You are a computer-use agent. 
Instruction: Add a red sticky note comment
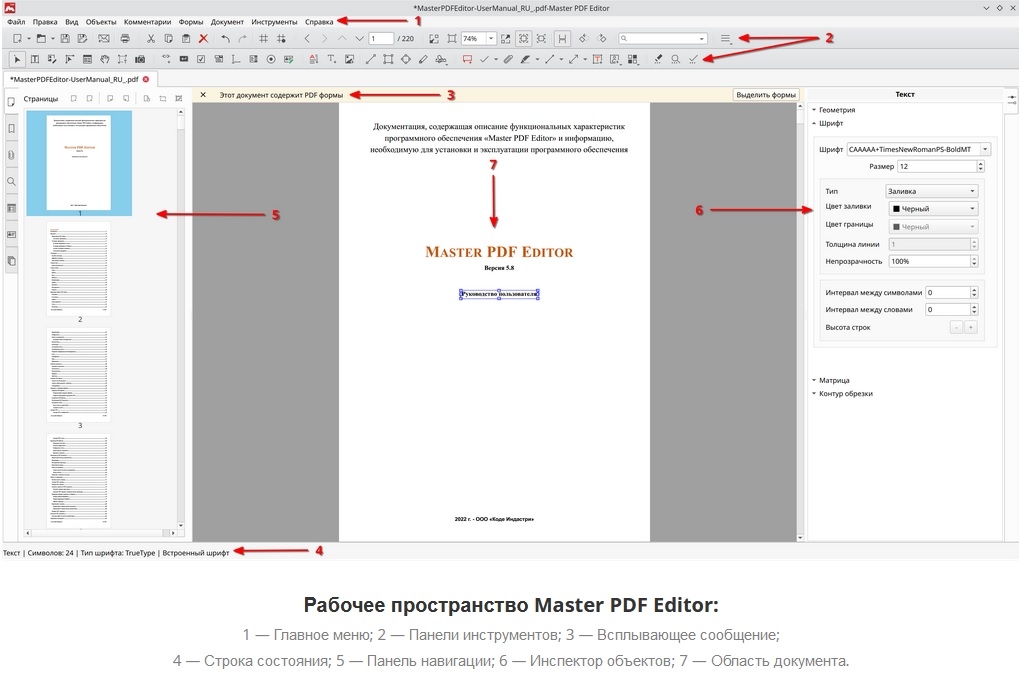(x=467, y=59)
